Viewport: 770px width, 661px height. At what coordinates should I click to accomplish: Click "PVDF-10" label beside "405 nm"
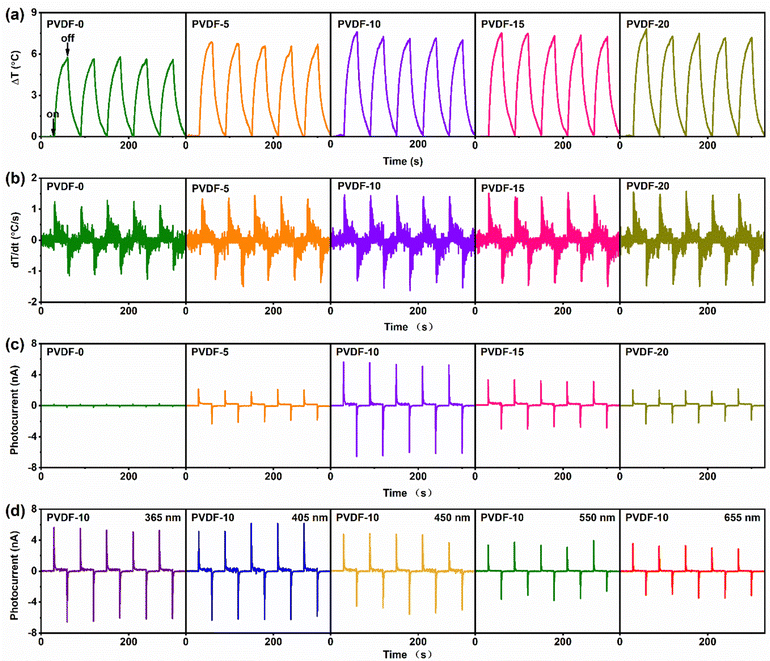213,518
